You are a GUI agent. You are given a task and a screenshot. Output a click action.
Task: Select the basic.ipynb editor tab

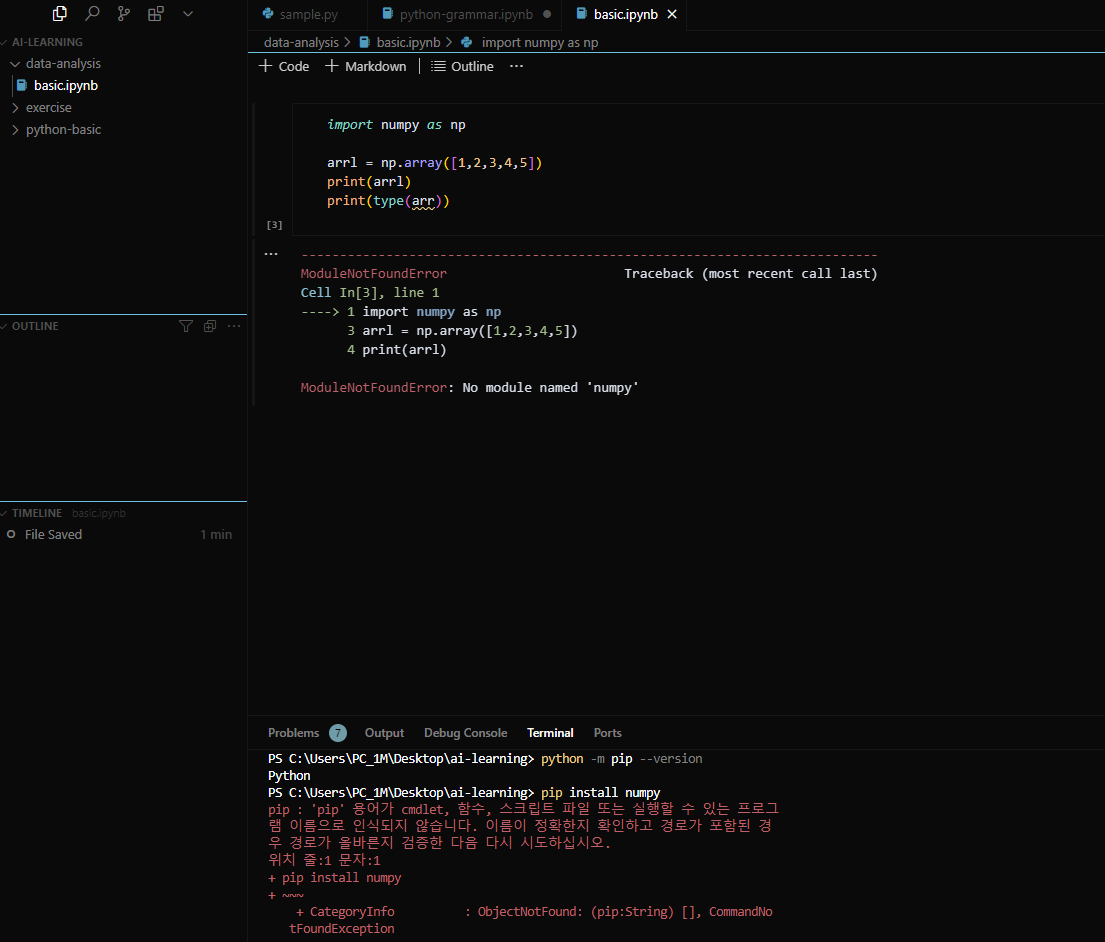[x=625, y=14]
